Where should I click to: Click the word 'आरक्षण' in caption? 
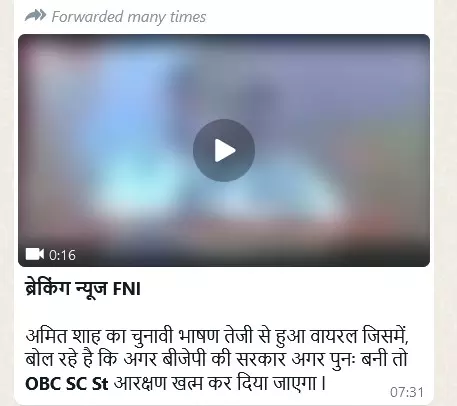pos(139,383)
